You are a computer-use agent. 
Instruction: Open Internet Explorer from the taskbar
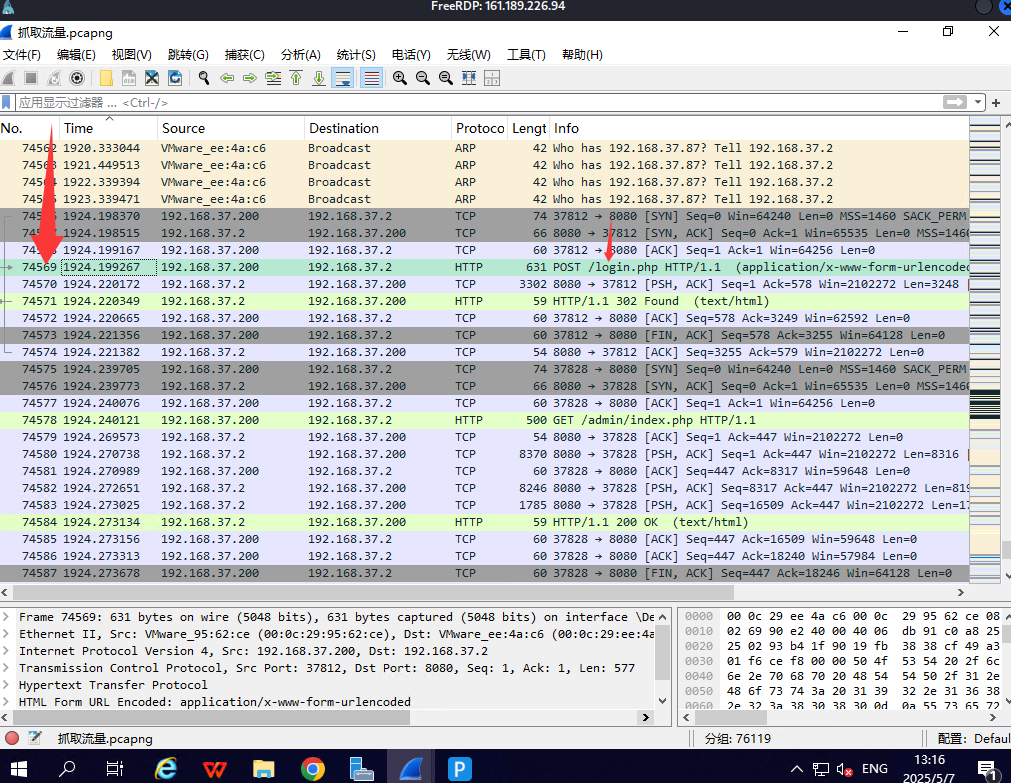click(166, 769)
